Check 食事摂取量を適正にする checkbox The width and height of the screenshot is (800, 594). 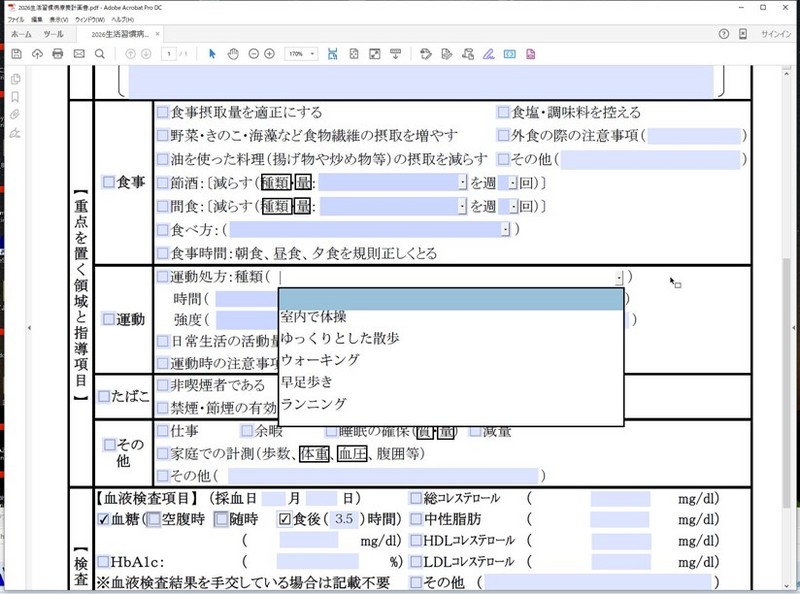coord(162,112)
